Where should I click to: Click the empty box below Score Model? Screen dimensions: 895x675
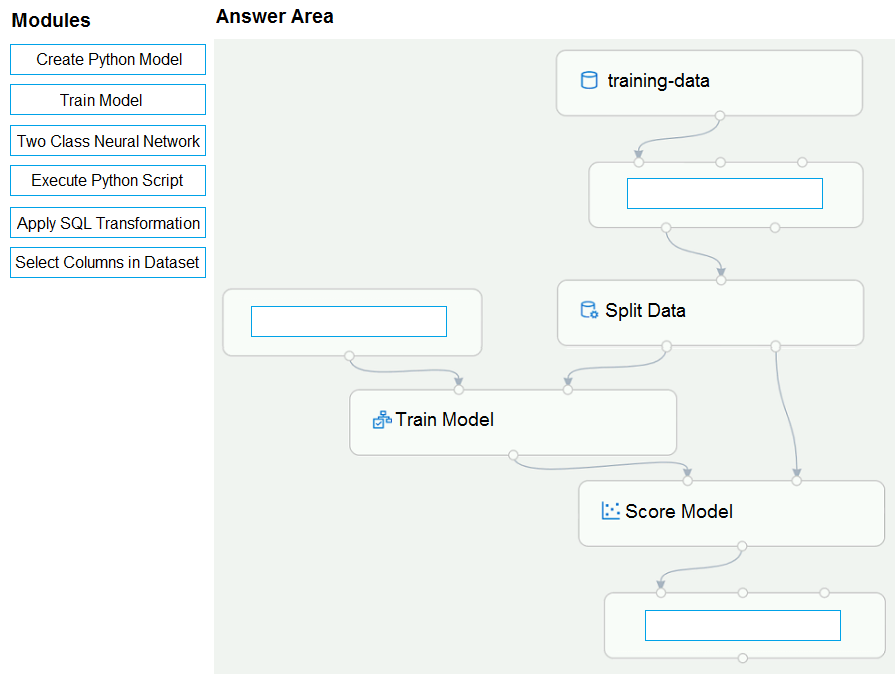[x=743, y=625]
